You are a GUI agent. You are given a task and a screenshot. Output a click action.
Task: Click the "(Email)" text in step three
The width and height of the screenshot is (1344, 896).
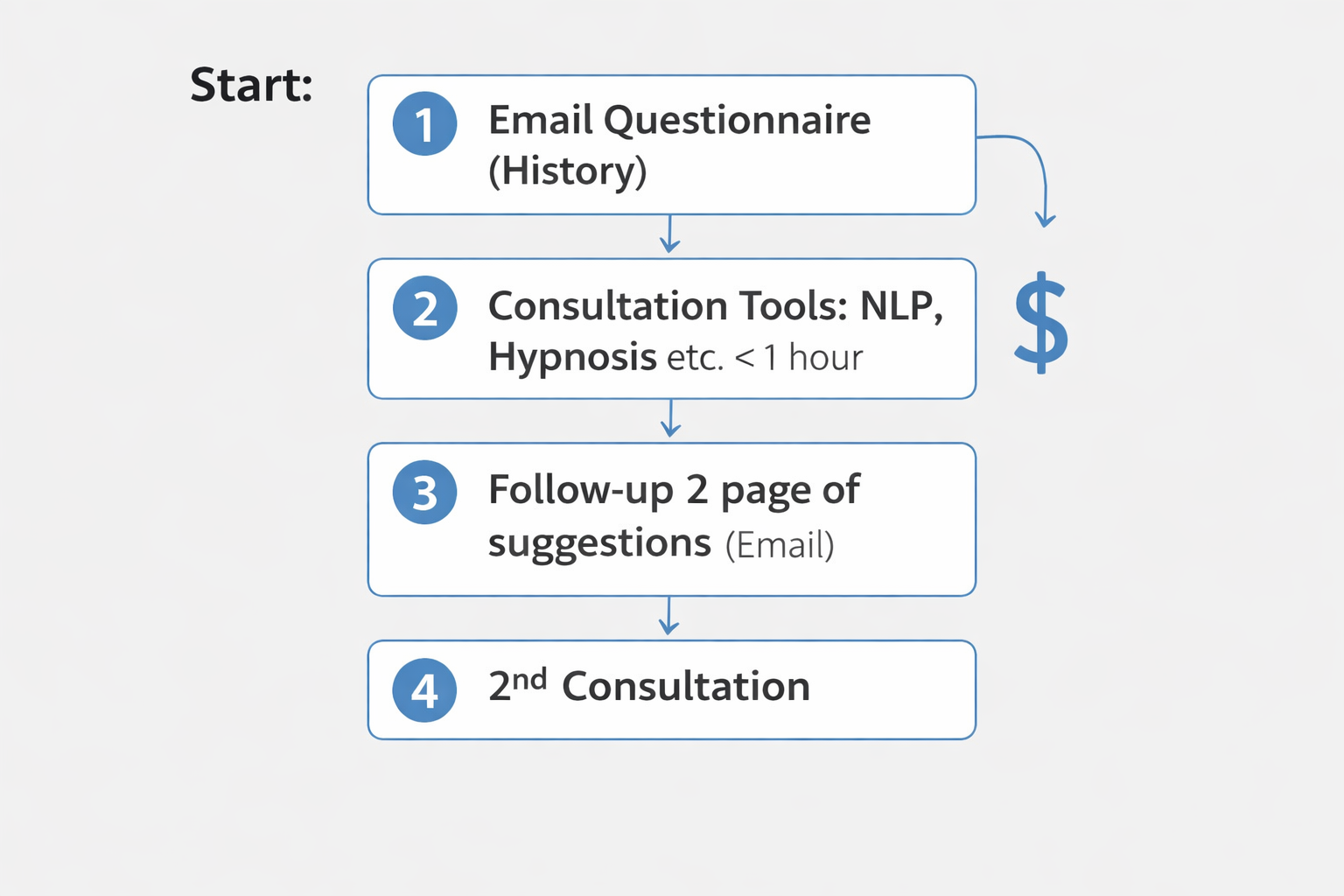779,545
